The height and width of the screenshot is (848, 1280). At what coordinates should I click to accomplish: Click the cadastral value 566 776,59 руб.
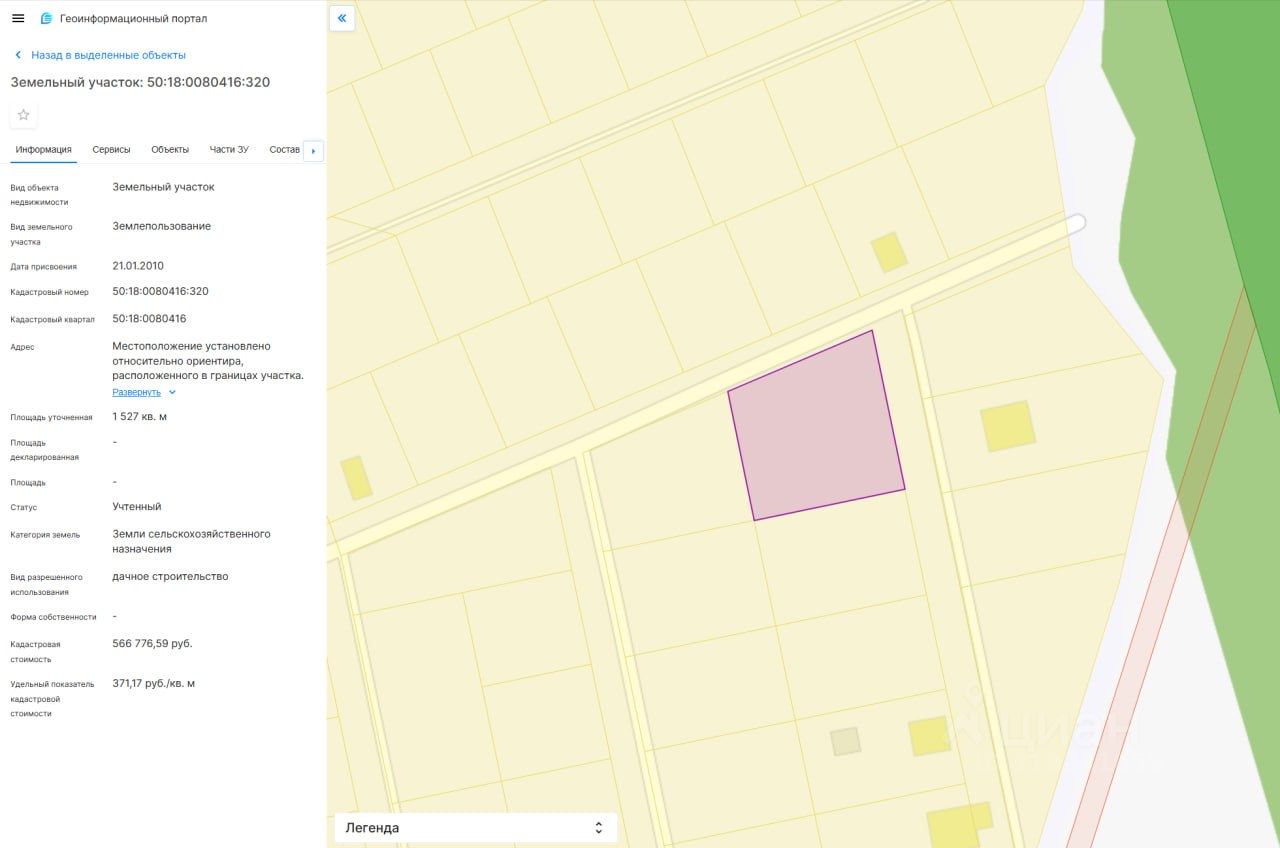pos(152,643)
